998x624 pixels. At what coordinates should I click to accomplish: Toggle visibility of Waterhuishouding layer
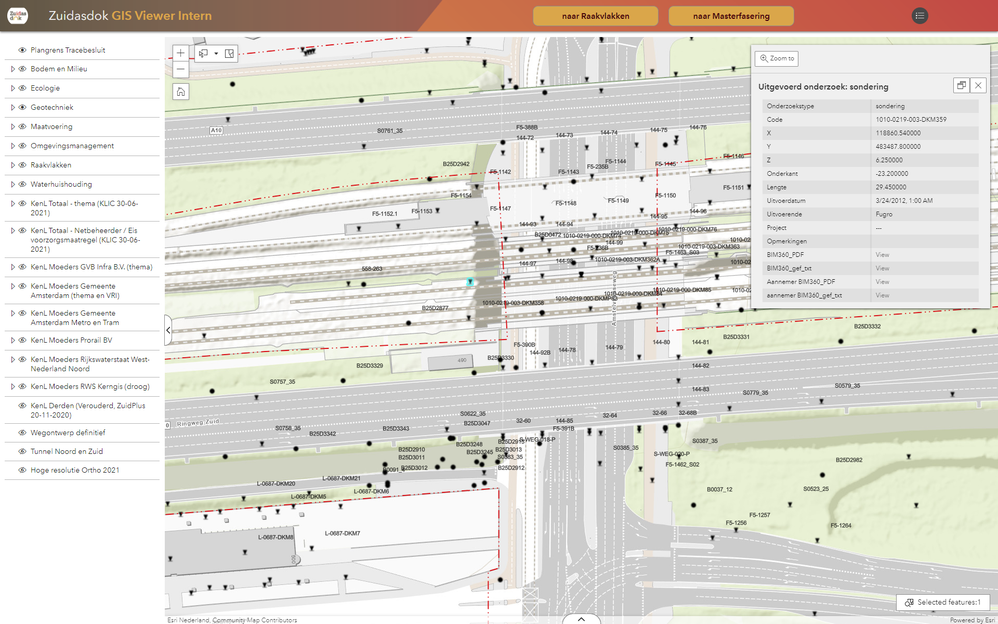tap(22, 184)
